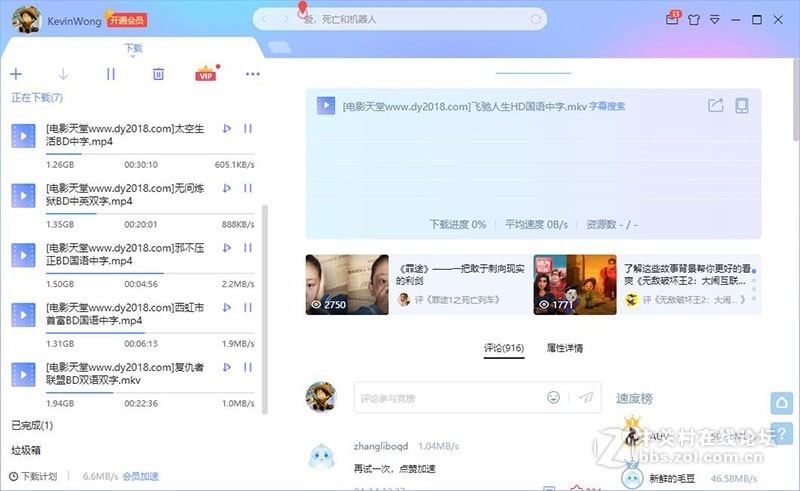Open the VIP crown icon
Viewport: 800px width, 491px height.
(x=206, y=73)
